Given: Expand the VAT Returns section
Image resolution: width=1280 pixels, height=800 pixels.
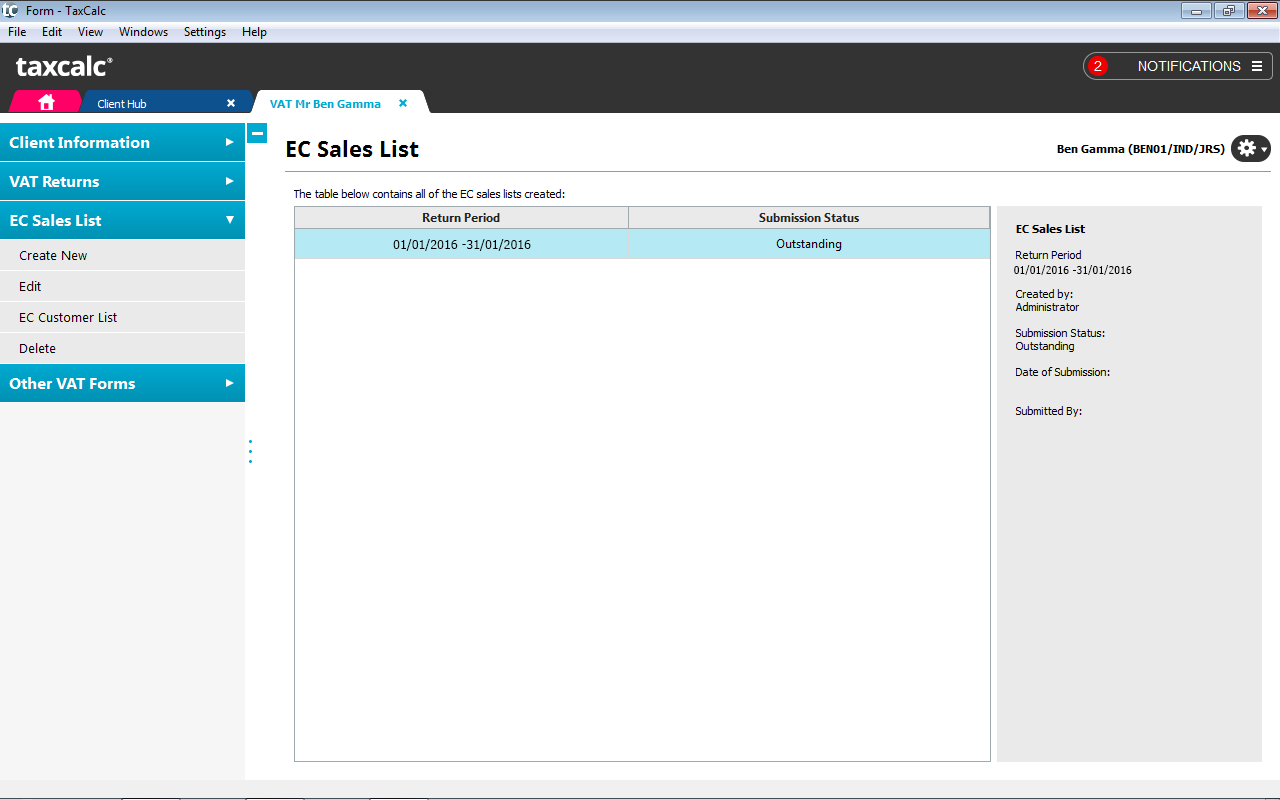Looking at the screenshot, I should coord(122,181).
